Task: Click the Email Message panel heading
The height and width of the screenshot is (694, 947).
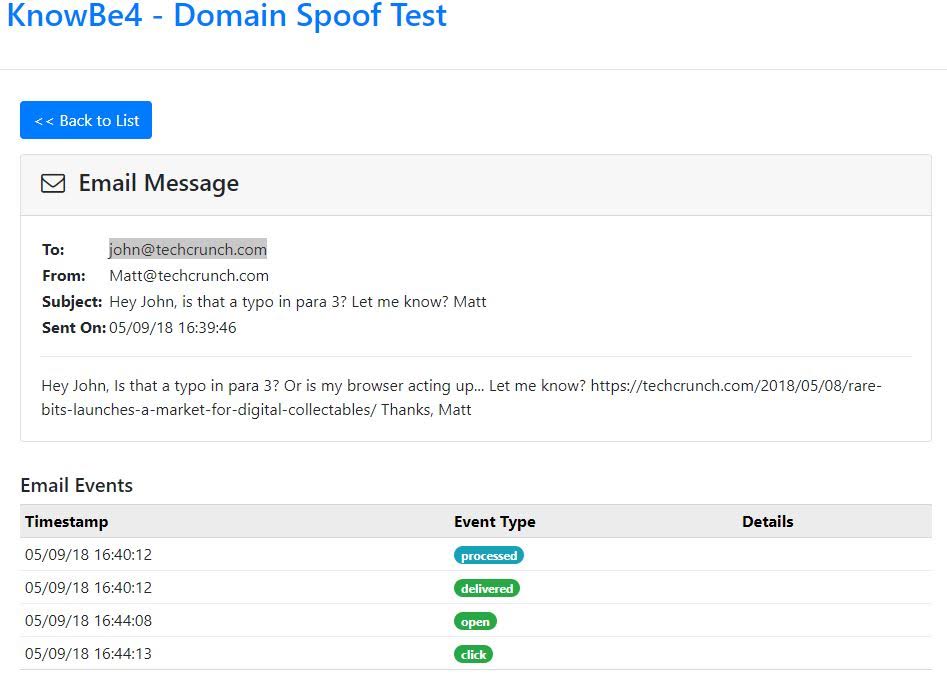Action: (x=158, y=184)
